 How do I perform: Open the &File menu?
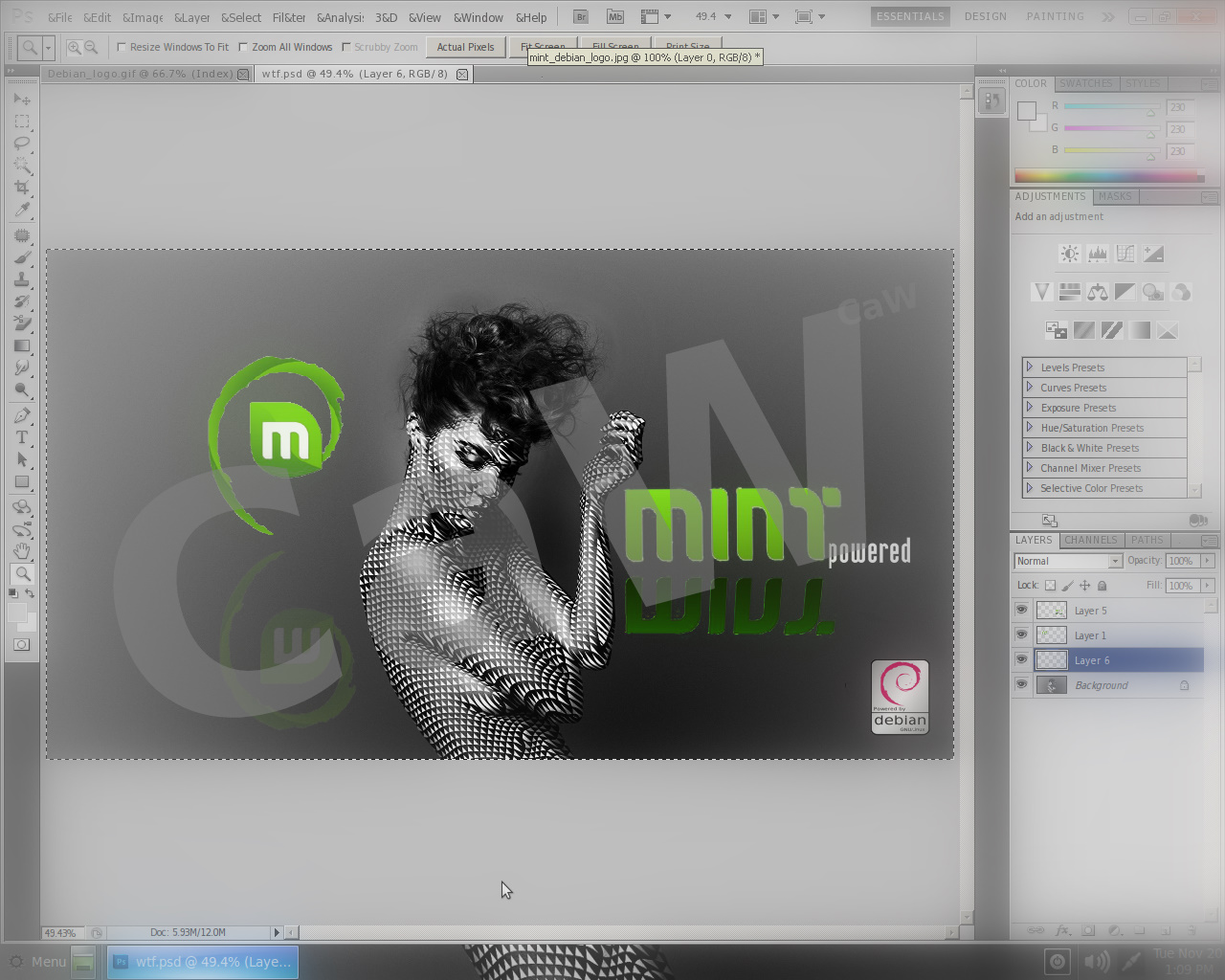[59, 17]
